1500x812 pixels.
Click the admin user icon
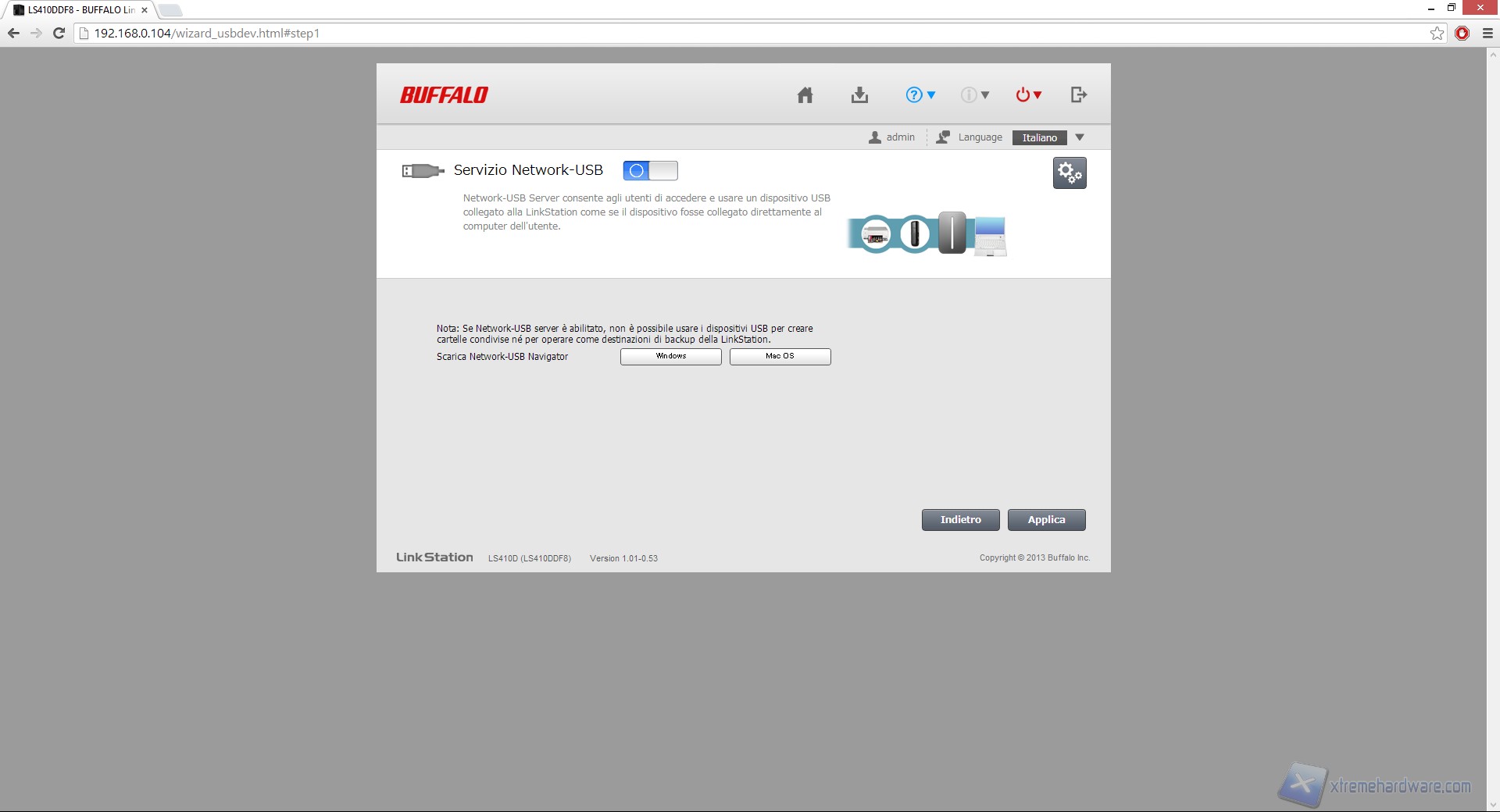pos(875,137)
